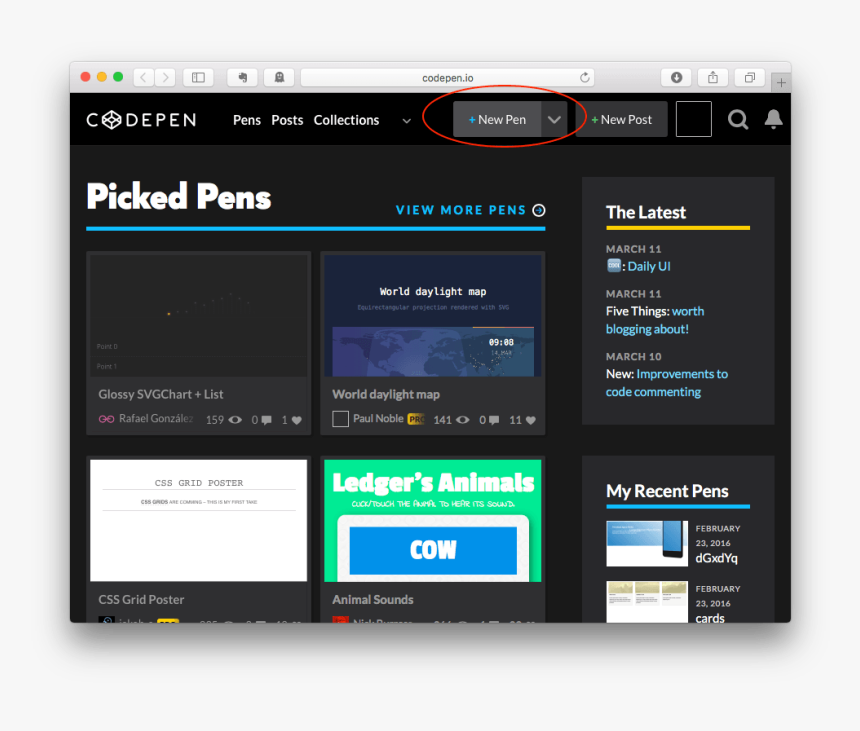Click the Ghostery ghost extension icon
Viewport: 860px width, 731px height.
[279, 77]
